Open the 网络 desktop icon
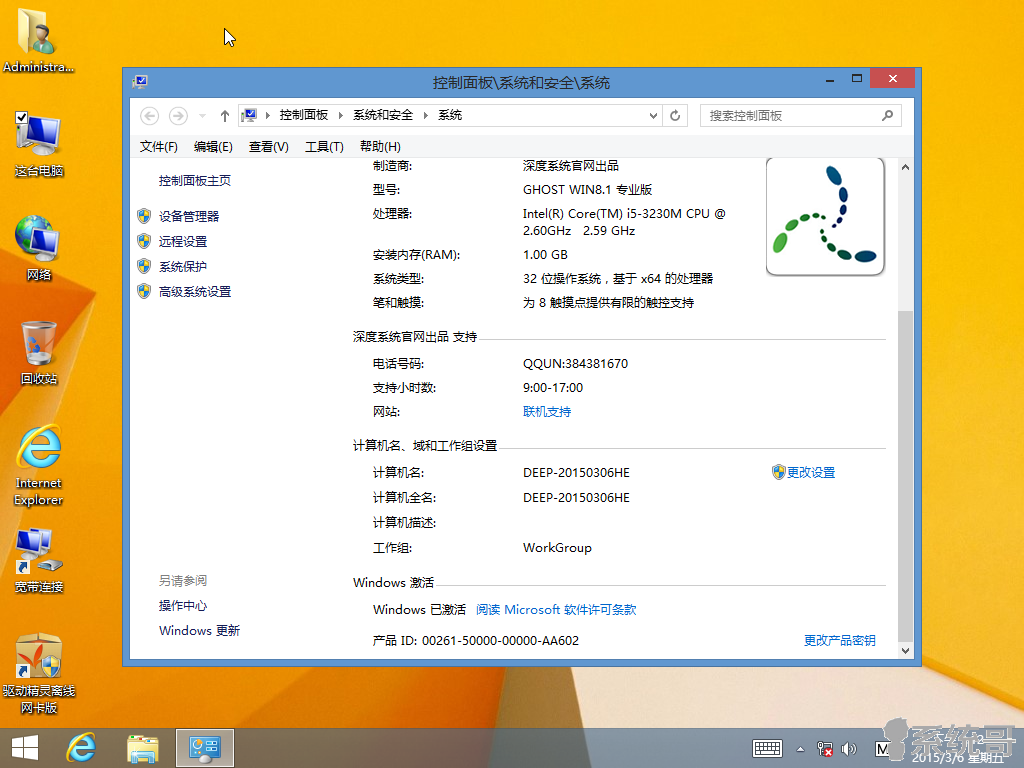The width and height of the screenshot is (1024, 768). (39, 248)
